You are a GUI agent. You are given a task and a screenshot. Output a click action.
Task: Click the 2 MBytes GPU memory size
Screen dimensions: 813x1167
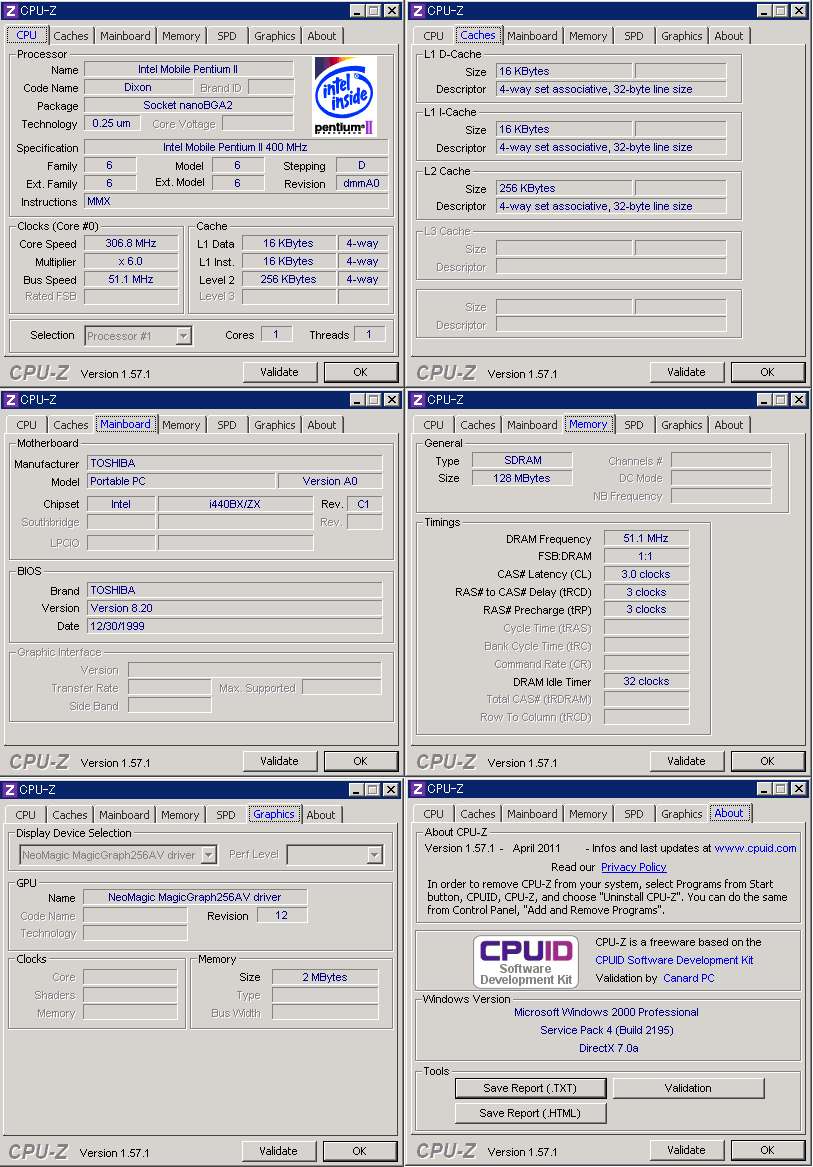pyautogui.click(x=325, y=977)
